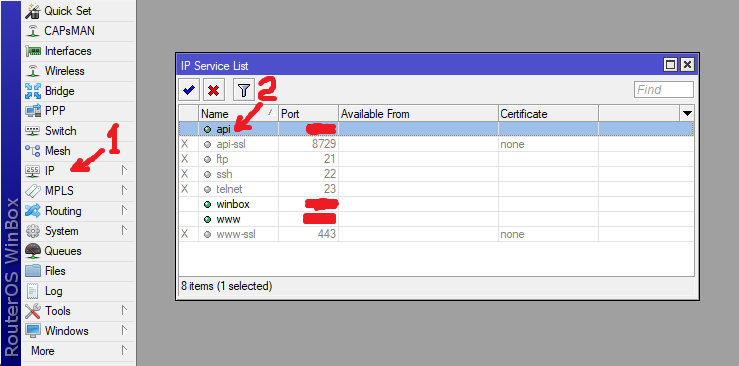Open the Files folder icon
This screenshot has height=366, width=739.
[33, 271]
